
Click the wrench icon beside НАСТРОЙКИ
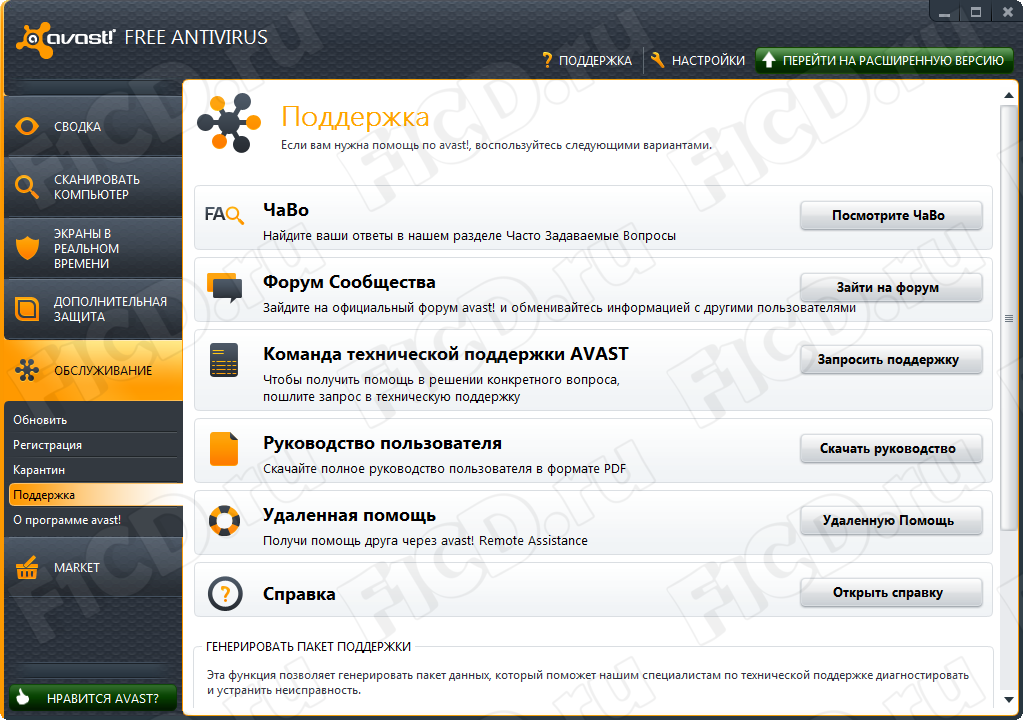click(658, 60)
